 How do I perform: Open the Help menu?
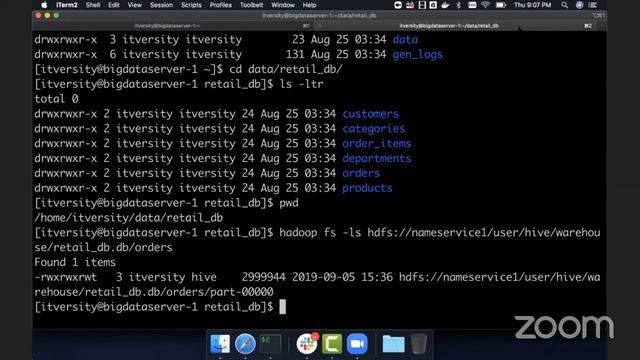coord(309,5)
